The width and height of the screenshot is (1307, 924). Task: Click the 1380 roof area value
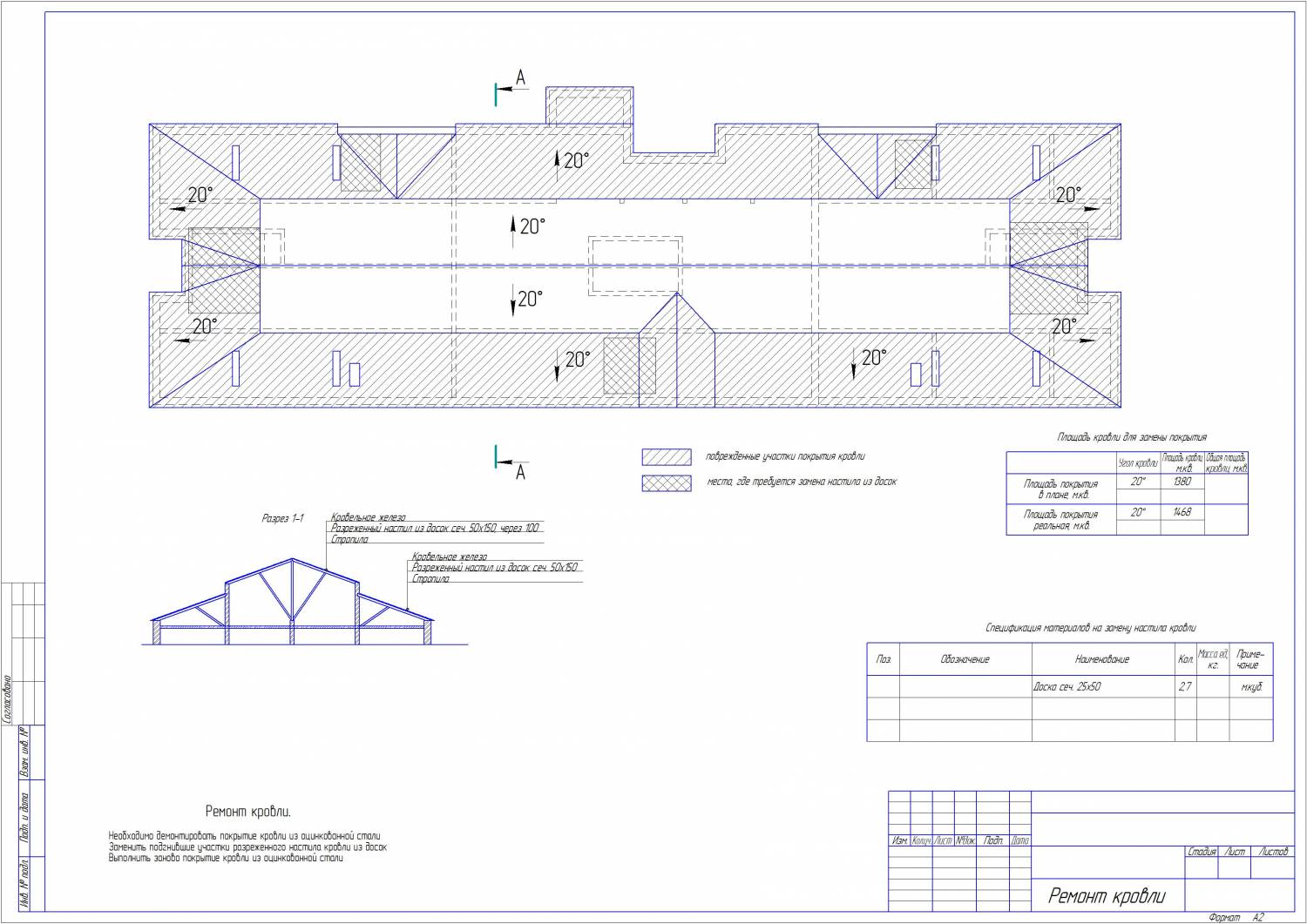[x=1182, y=482]
